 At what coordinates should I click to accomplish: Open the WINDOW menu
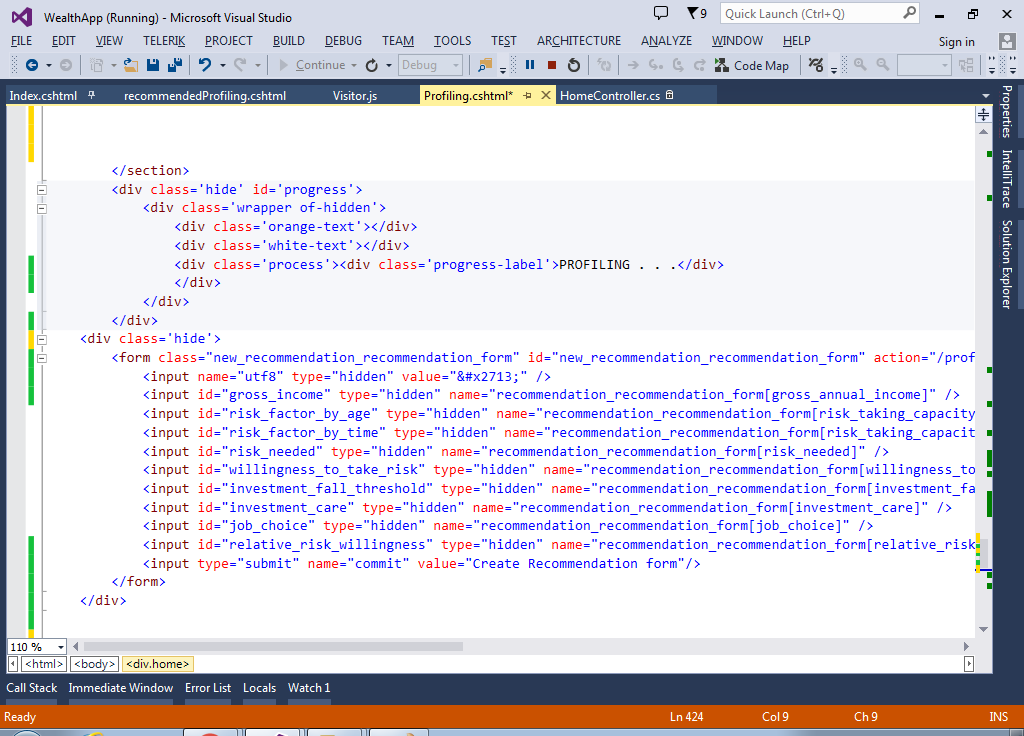[737, 40]
